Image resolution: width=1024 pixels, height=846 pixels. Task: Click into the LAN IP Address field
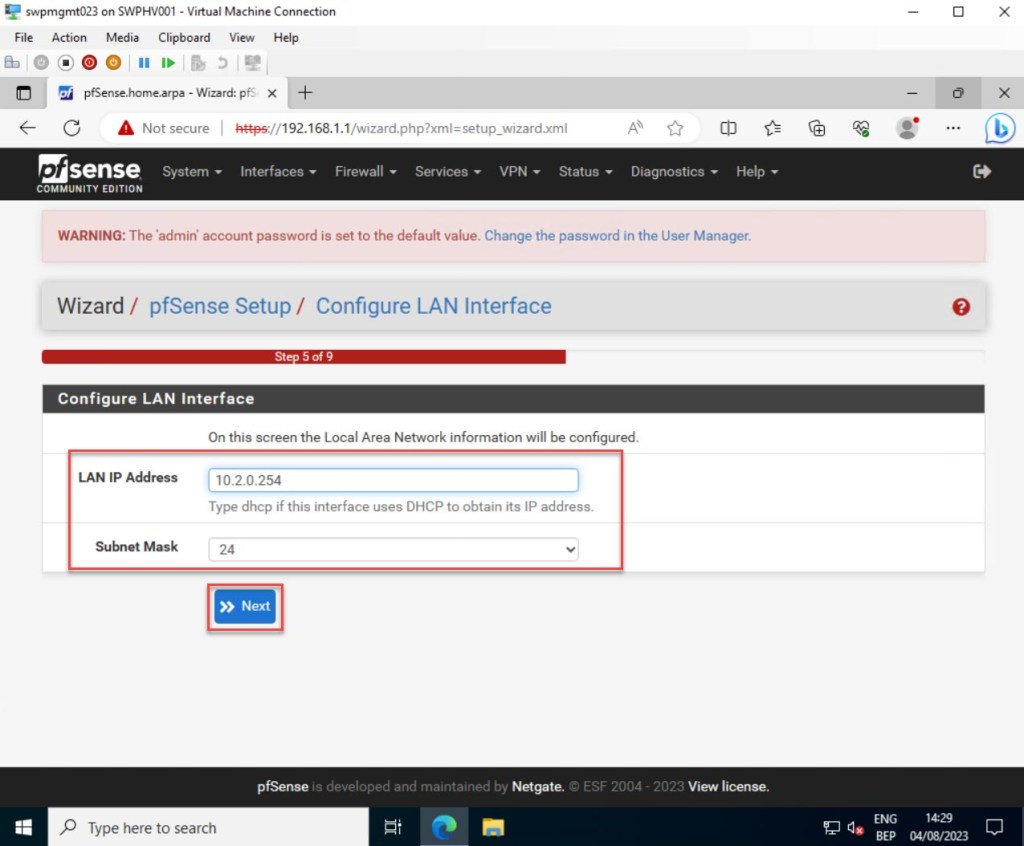(393, 480)
